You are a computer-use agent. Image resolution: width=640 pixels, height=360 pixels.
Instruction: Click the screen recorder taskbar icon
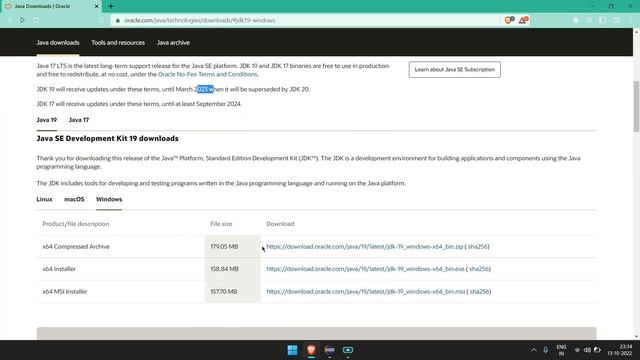(x=348, y=350)
